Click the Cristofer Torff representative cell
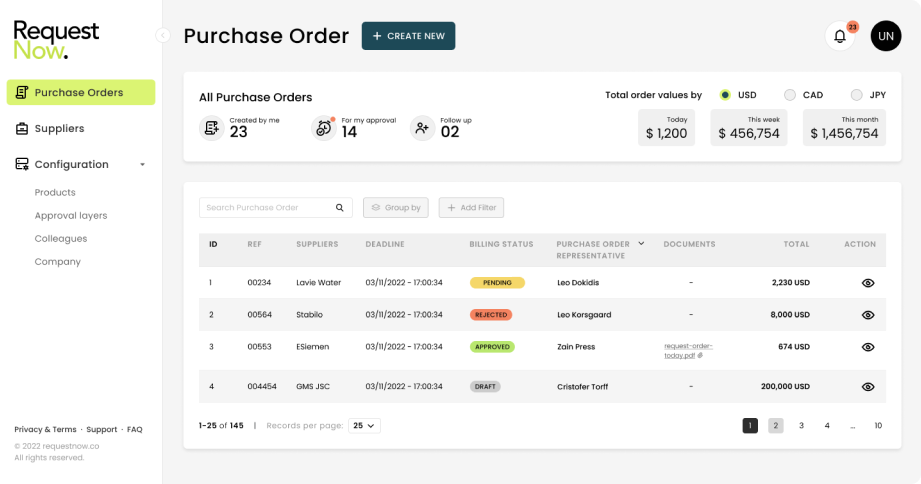 point(582,386)
